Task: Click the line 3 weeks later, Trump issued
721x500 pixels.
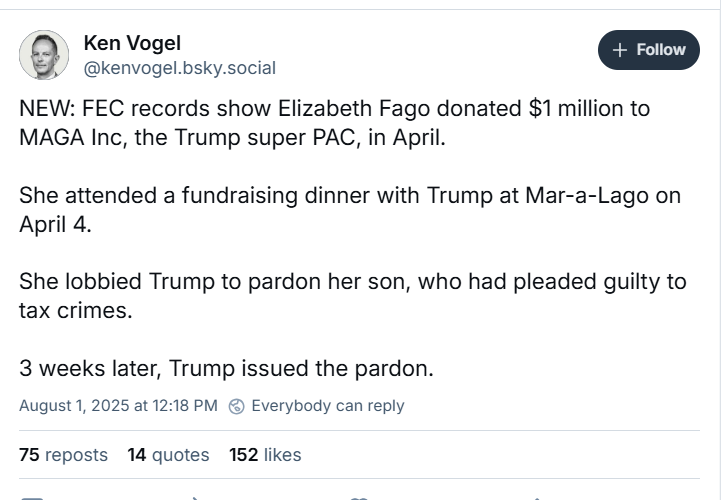Action: (x=226, y=368)
